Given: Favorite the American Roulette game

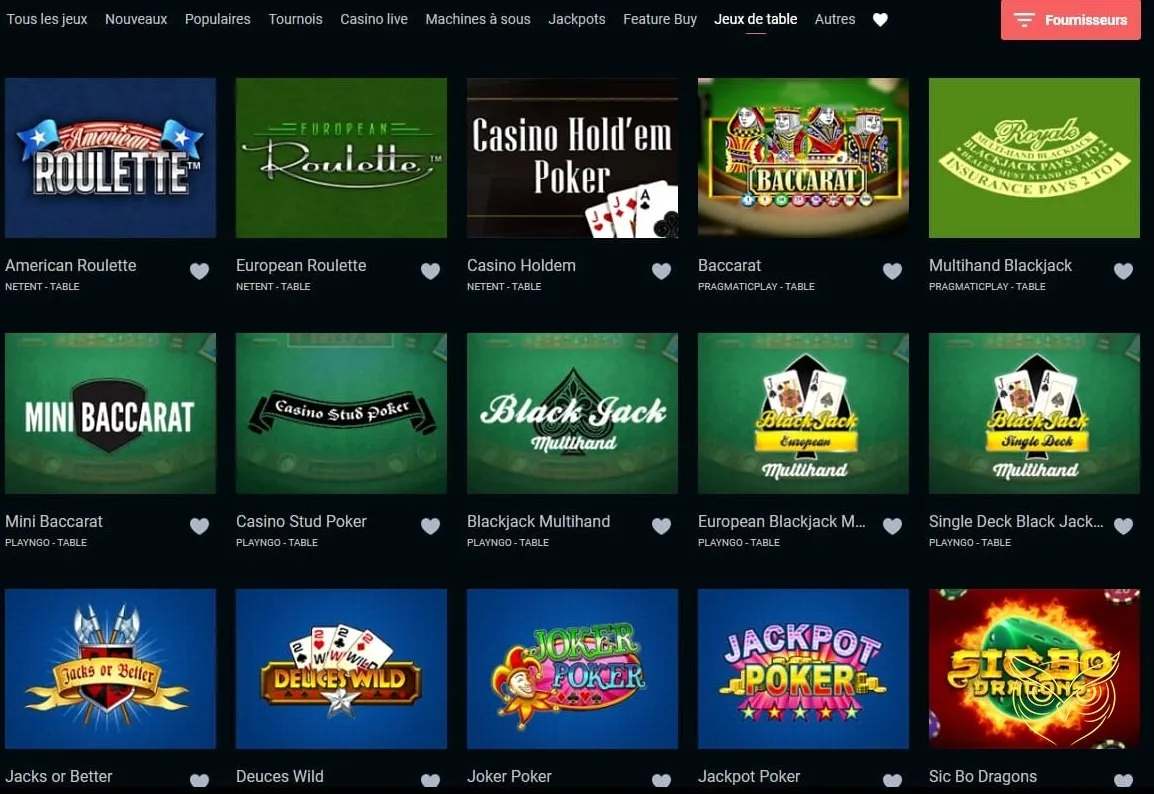Looking at the screenshot, I should 199,271.
